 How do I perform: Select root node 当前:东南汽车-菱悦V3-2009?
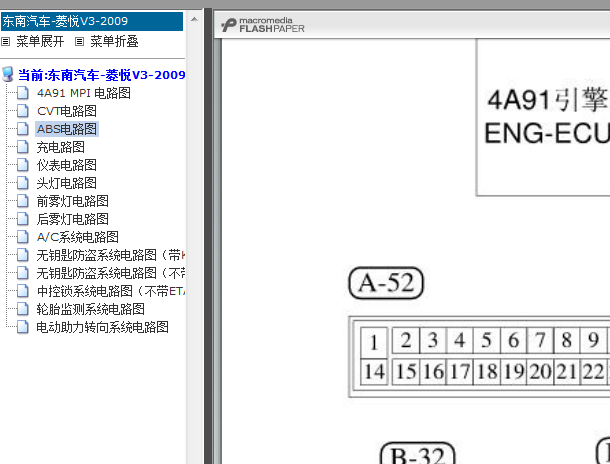(x=102, y=75)
